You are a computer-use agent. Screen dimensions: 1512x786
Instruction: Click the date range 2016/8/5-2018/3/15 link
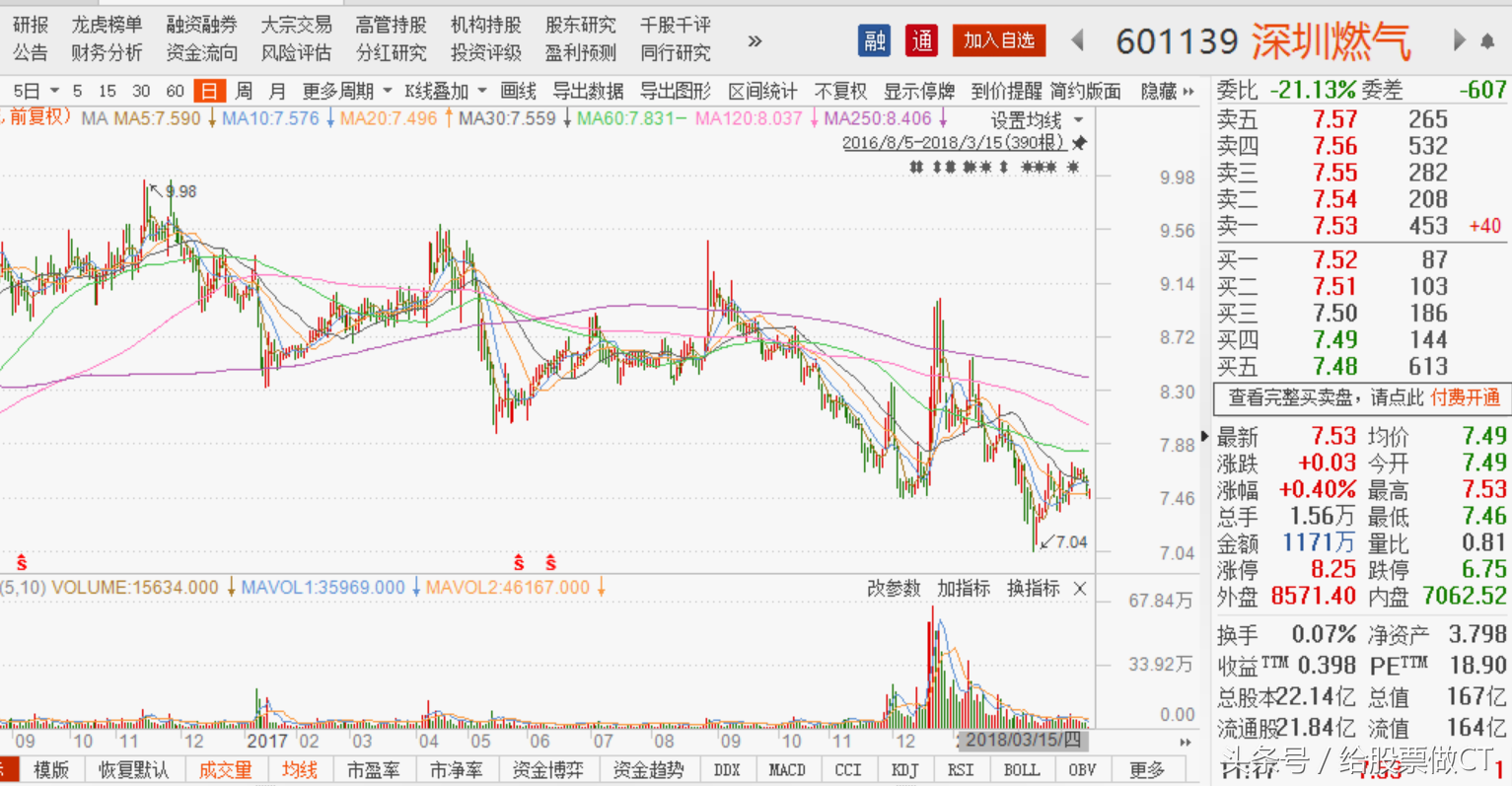click(953, 143)
